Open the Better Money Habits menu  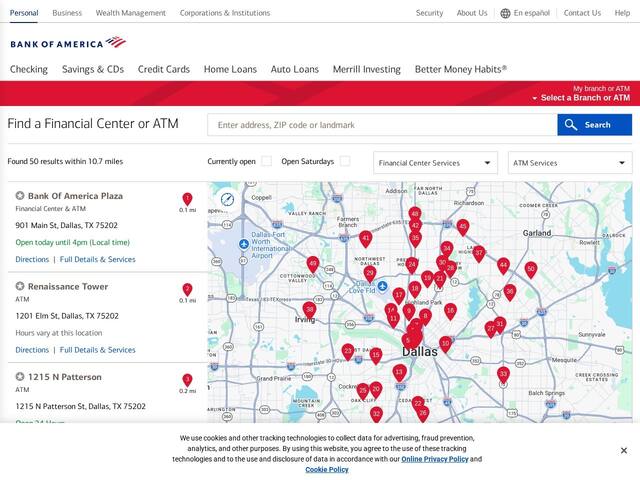pos(461,69)
